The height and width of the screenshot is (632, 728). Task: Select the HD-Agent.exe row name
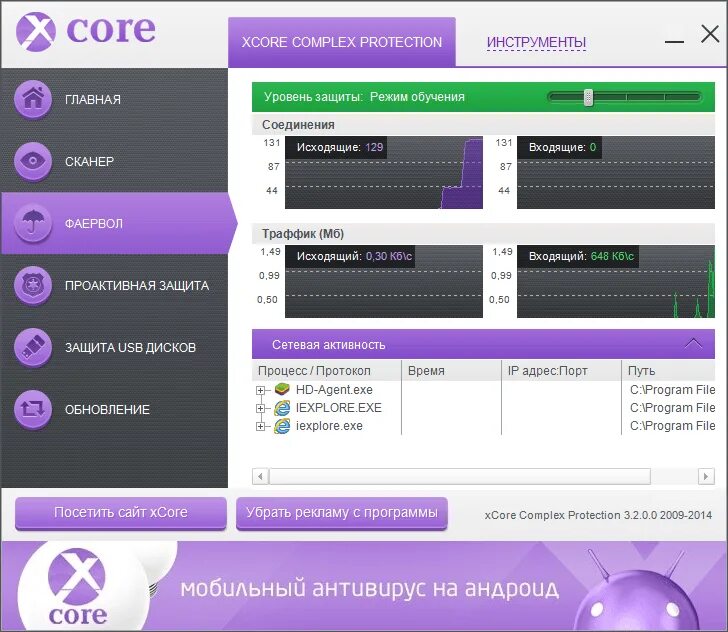334,390
